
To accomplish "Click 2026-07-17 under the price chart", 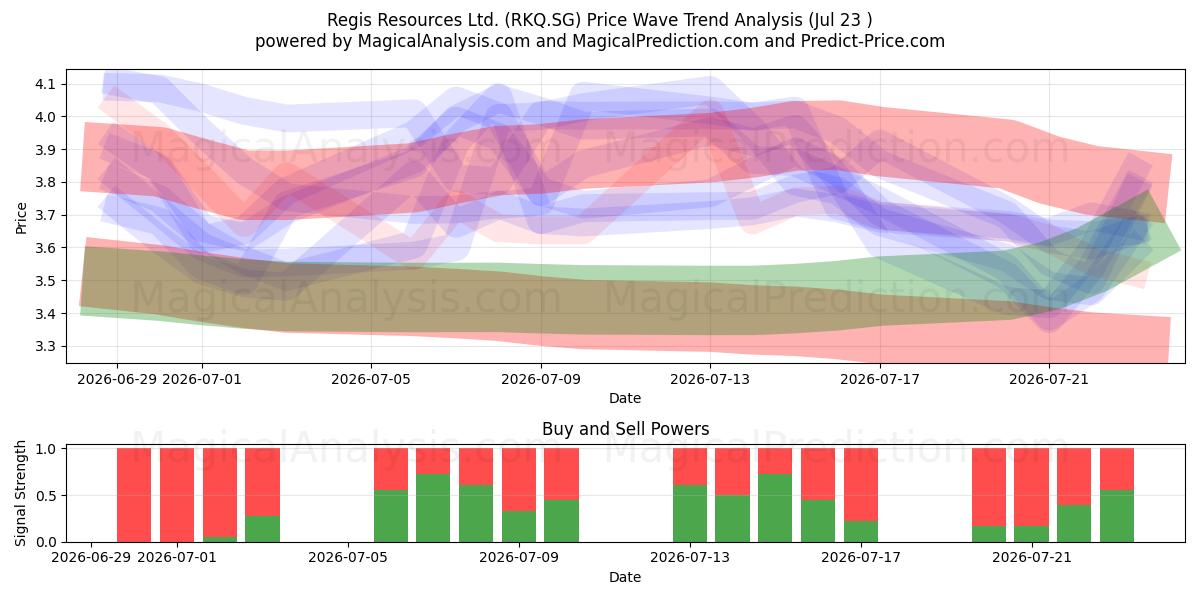I will pyautogui.click(x=880, y=379).
